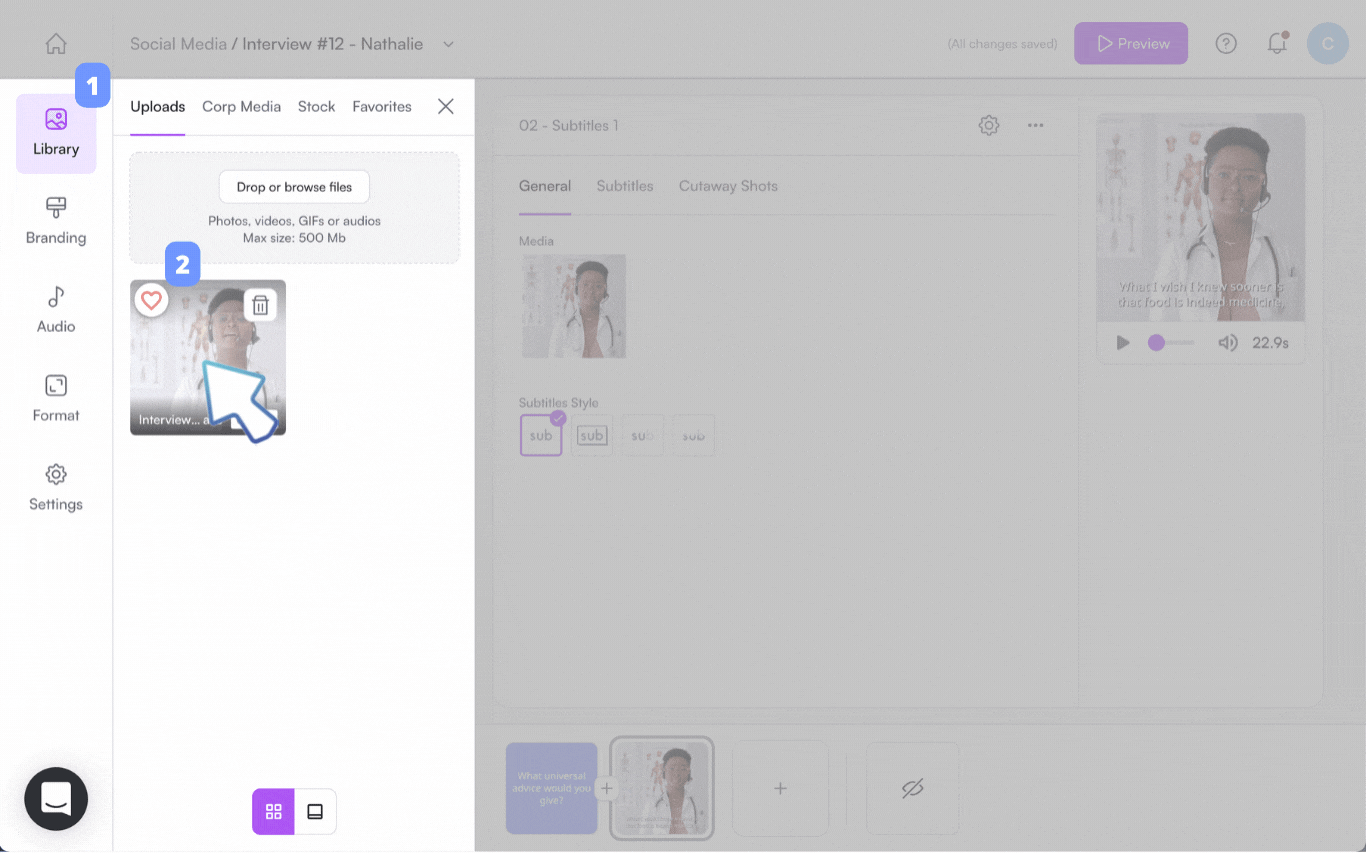This screenshot has width=1366, height=853.
Task: Click Drop or browse files button
Action: coord(294,187)
